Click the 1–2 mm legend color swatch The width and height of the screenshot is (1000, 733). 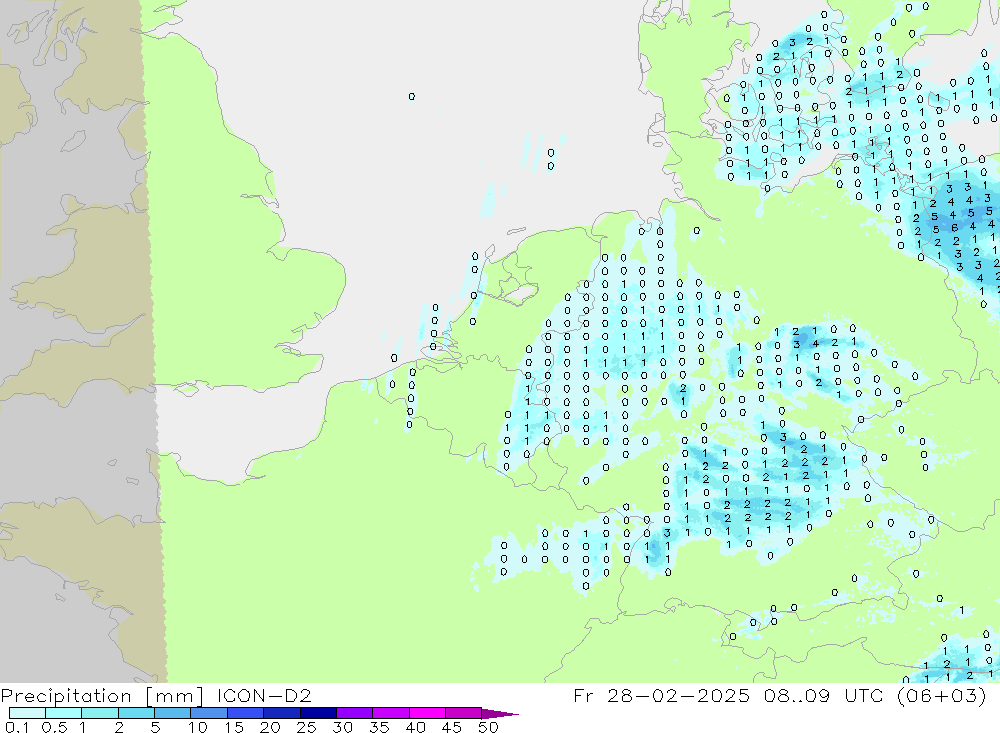(x=99, y=713)
